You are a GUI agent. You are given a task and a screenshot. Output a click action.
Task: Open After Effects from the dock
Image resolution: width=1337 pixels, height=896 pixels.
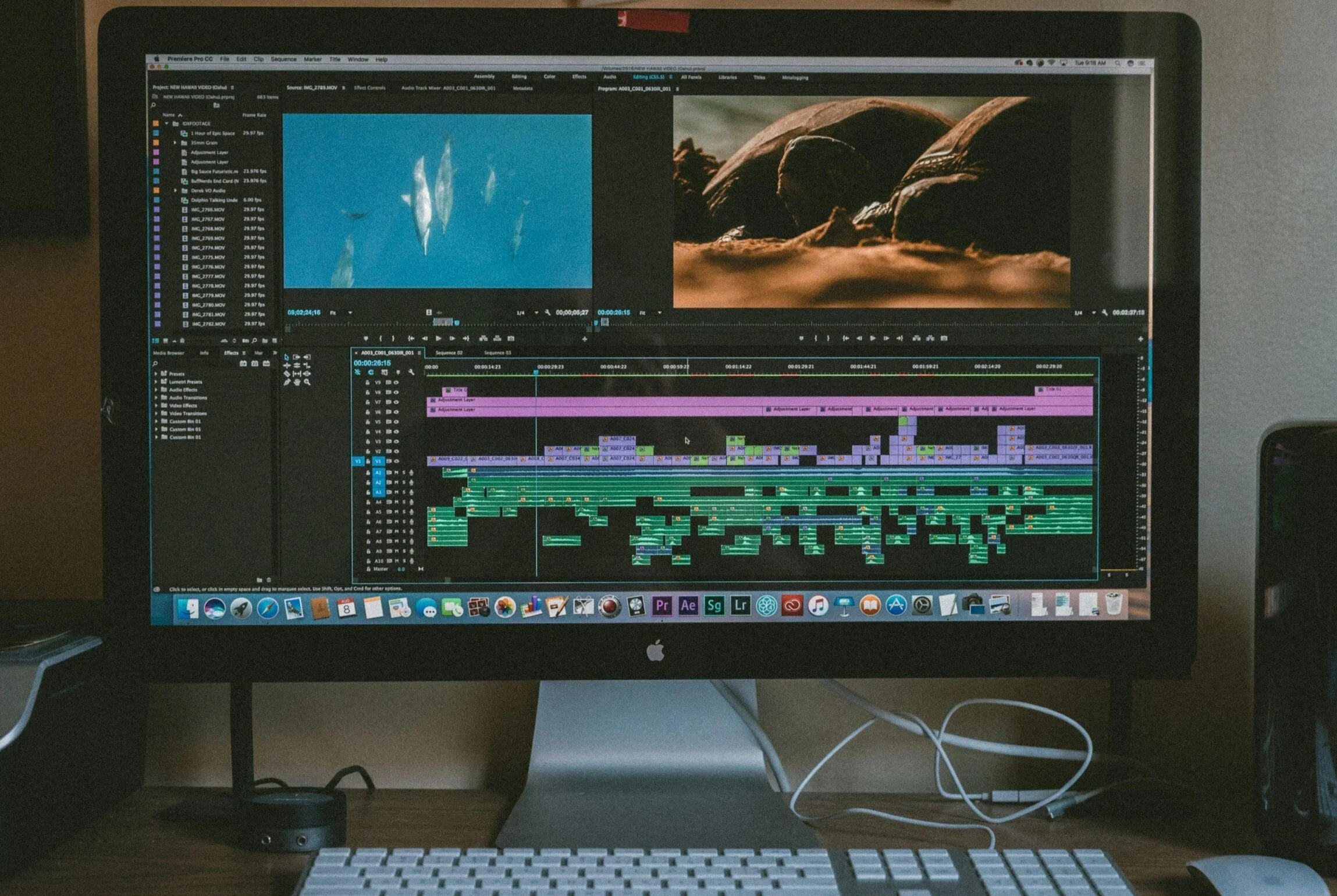[688, 606]
